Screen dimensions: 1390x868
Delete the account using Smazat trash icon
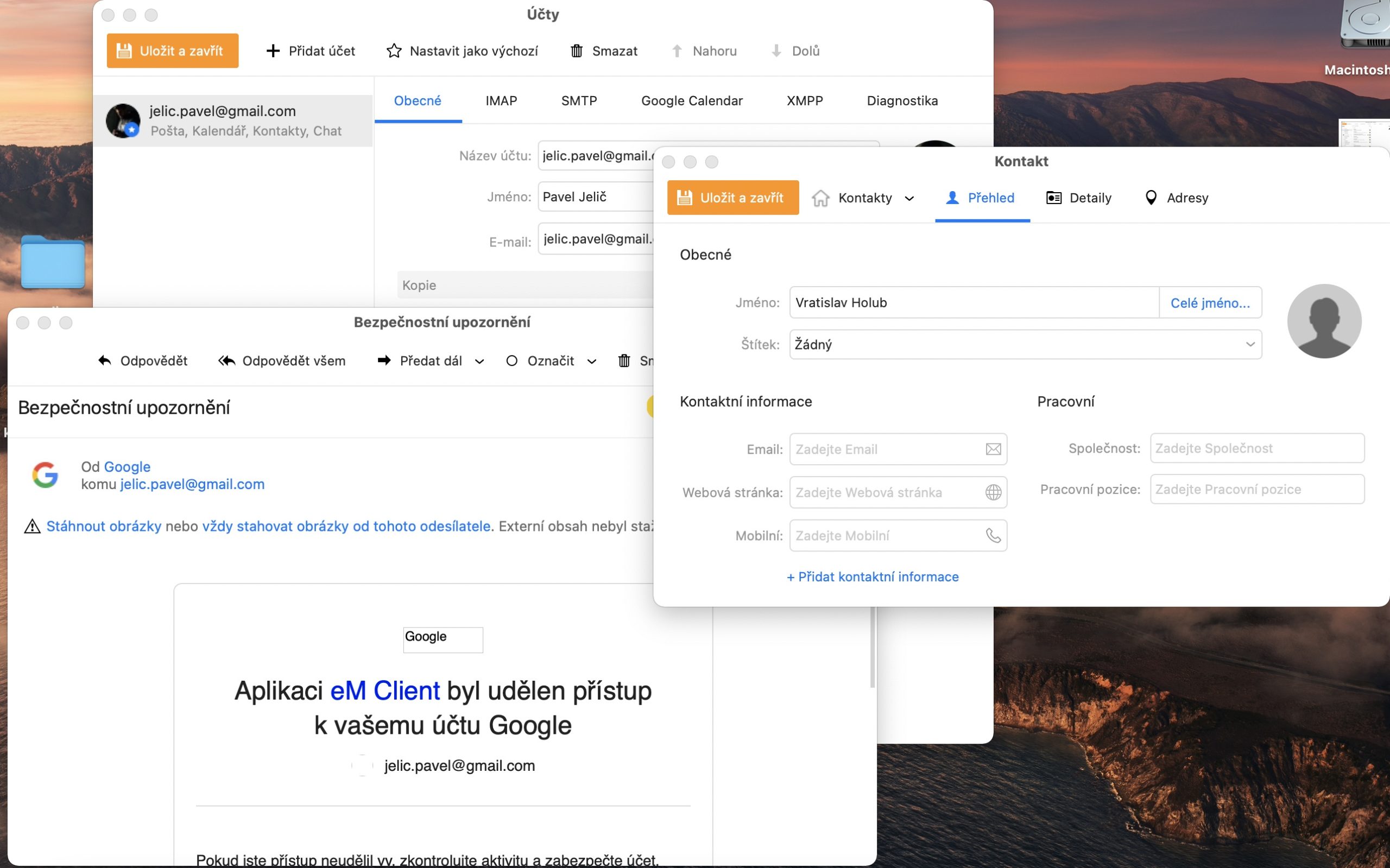coord(577,50)
